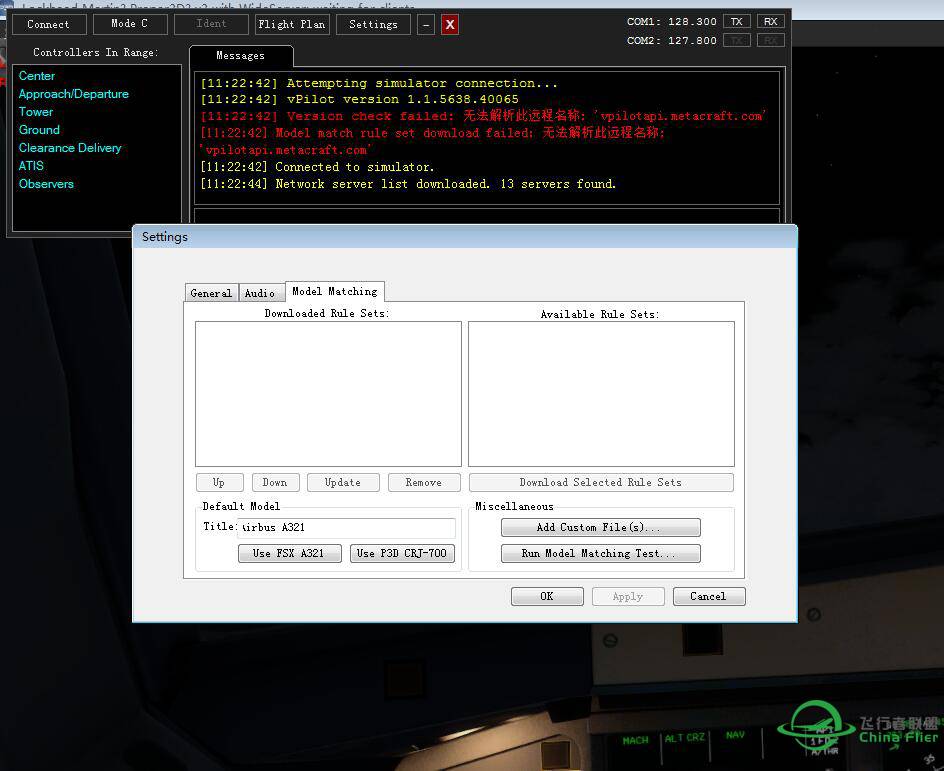Toggle COM1 RX button
944x771 pixels.
[770, 21]
